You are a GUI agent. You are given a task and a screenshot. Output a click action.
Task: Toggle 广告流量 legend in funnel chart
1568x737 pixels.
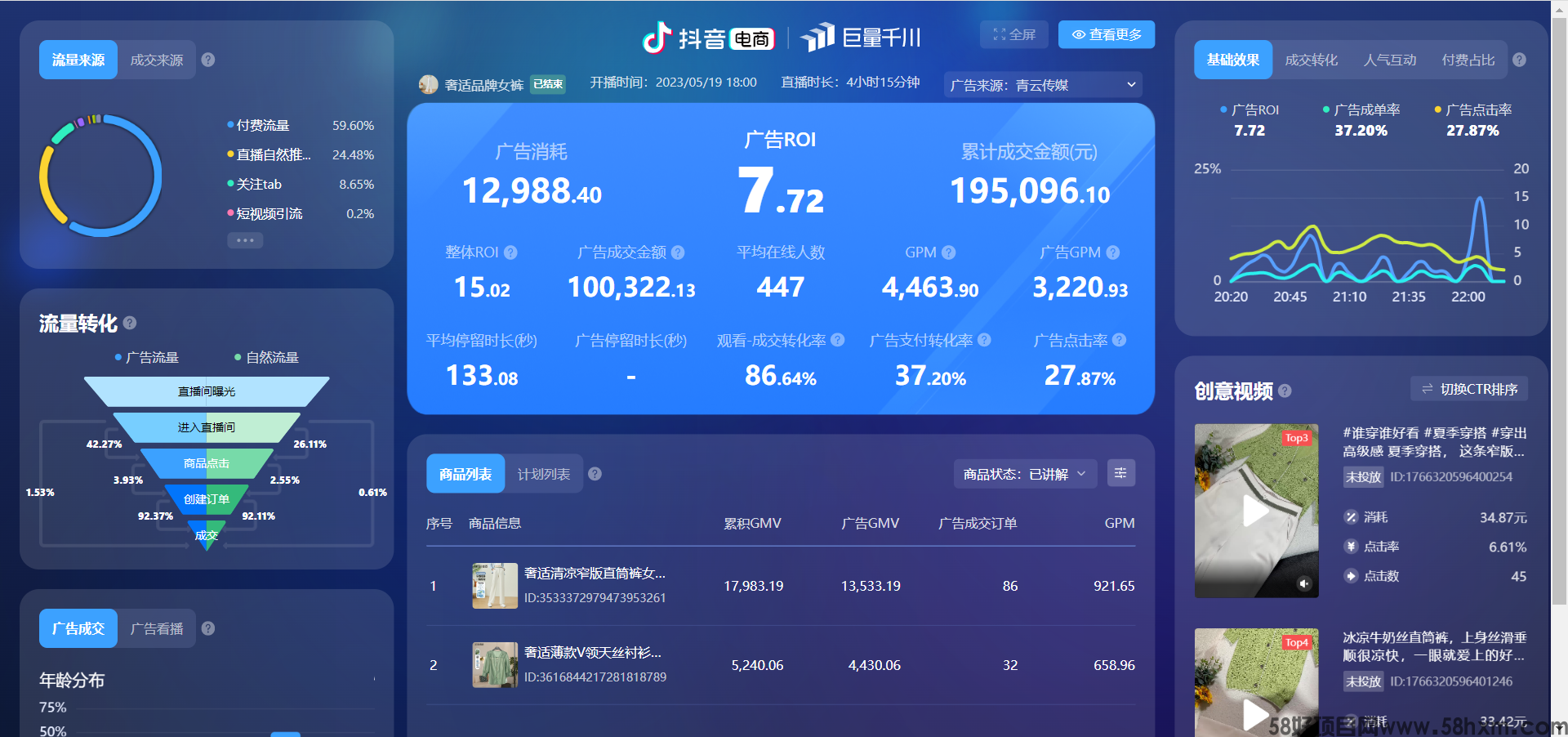click(146, 357)
